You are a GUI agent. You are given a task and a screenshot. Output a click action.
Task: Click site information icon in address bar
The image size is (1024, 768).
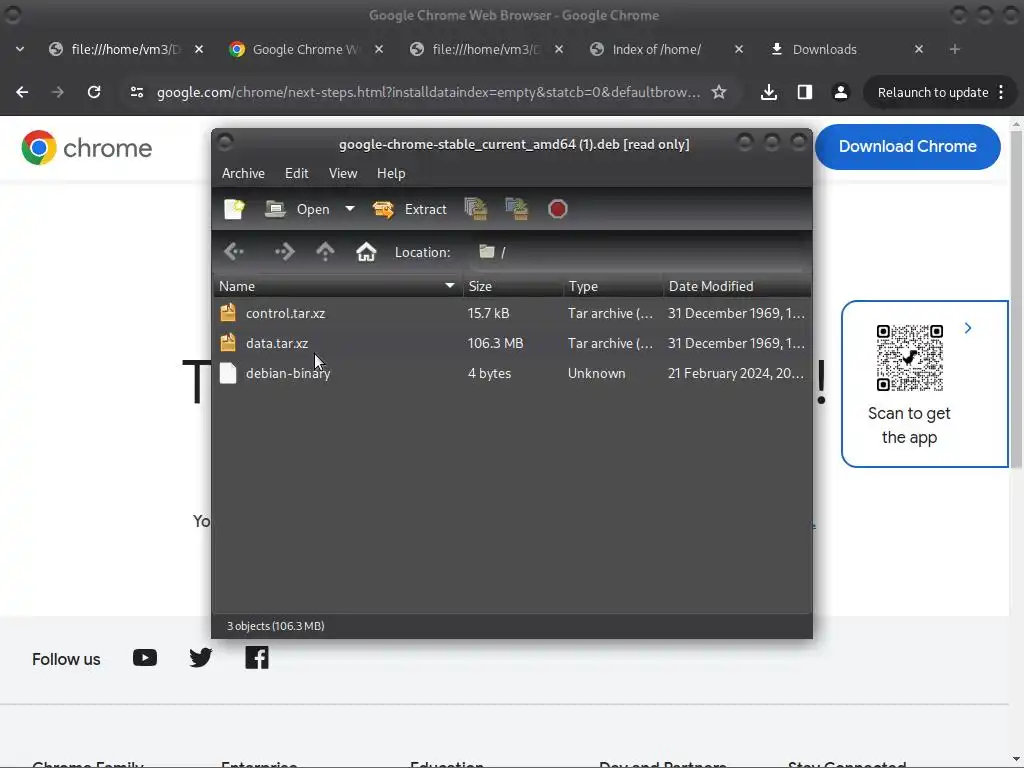coord(136,92)
